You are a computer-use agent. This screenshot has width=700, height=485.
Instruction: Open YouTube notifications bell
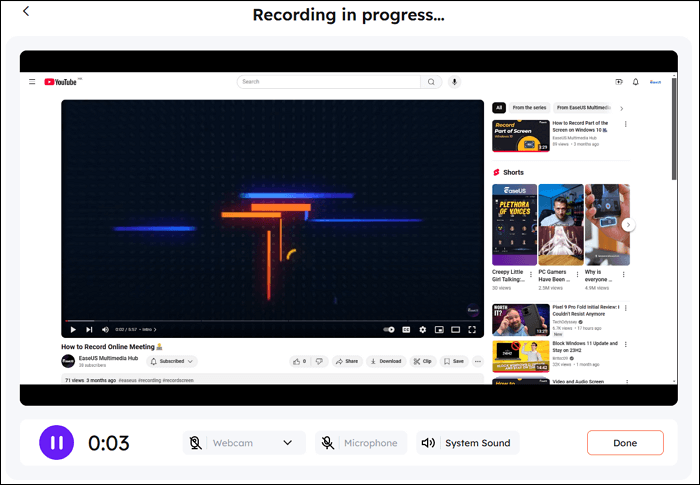(x=636, y=82)
